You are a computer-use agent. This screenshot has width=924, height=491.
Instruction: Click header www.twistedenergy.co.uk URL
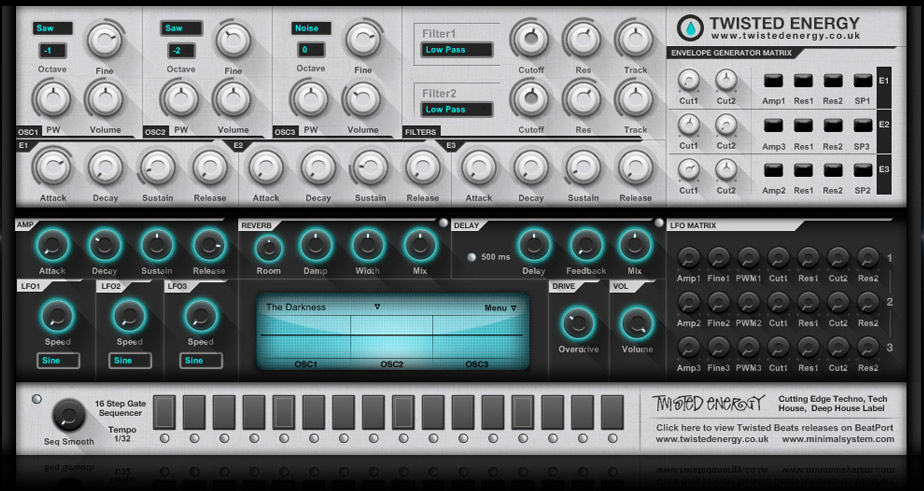click(786, 36)
